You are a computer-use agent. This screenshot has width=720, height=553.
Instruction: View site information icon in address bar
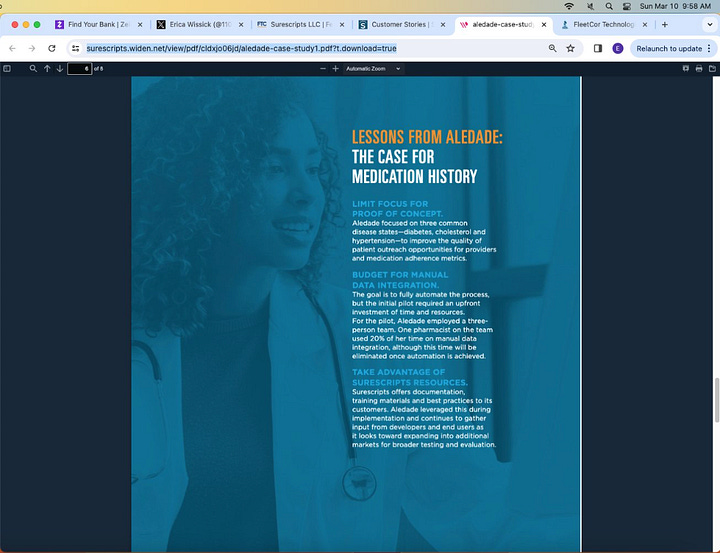coord(76,48)
